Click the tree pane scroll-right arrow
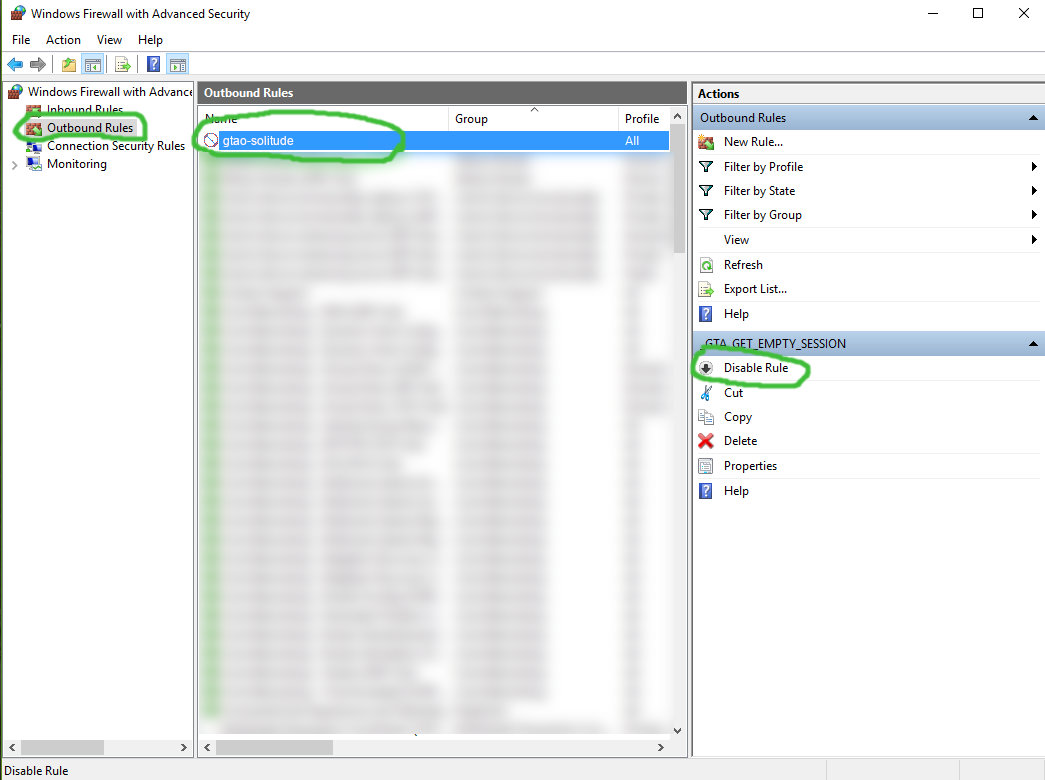The width and height of the screenshot is (1045, 780). pyautogui.click(x=184, y=747)
